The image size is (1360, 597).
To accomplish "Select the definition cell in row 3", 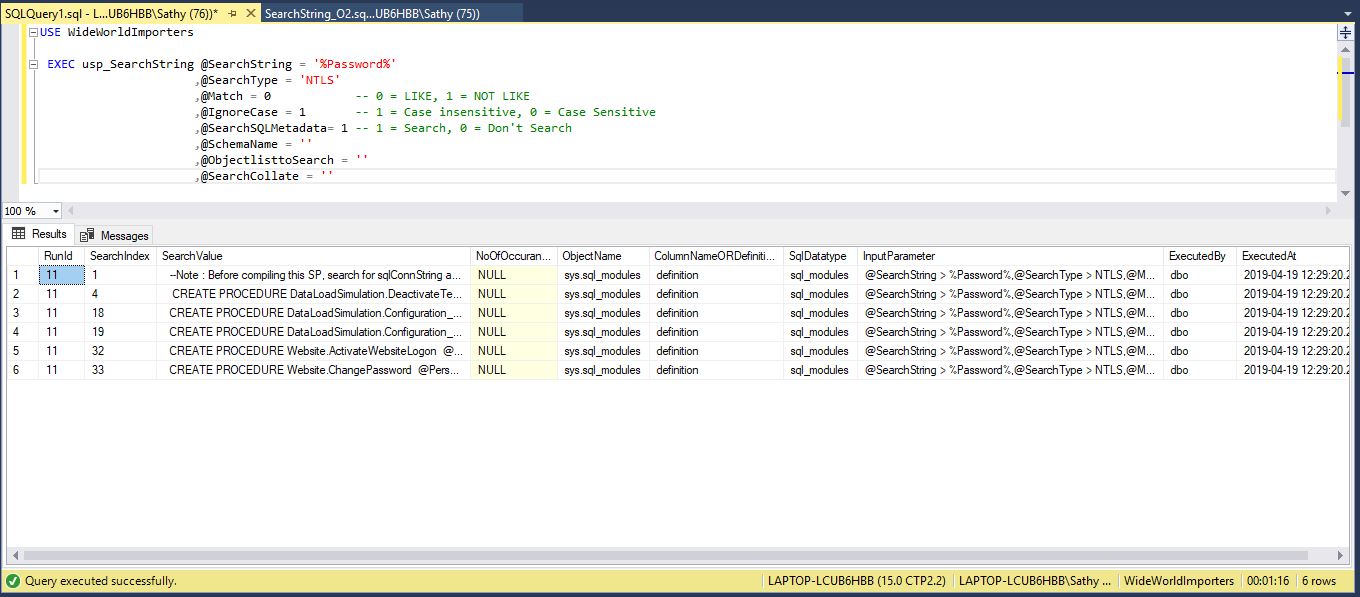I will click(x=716, y=313).
